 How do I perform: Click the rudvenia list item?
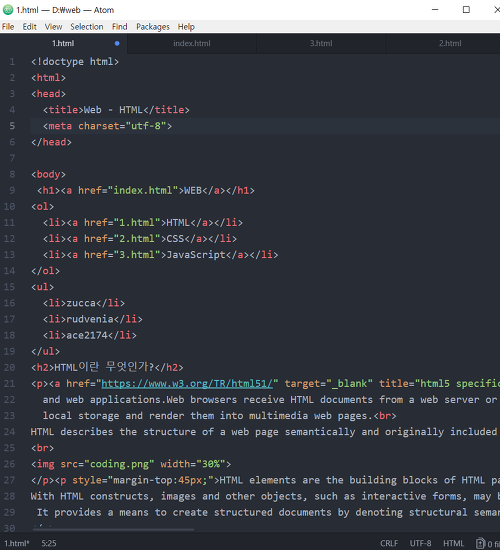point(93,319)
